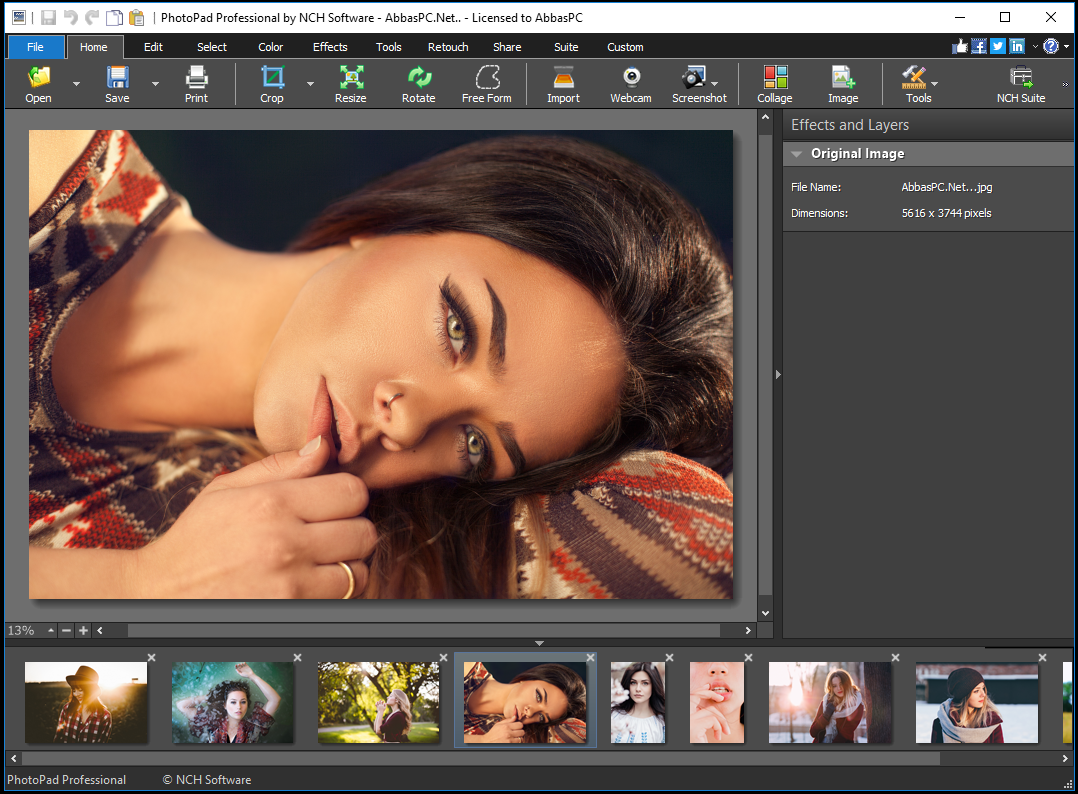Expand the Tools button dropdown arrow
The height and width of the screenshot is (794, 1078).
click(x=934, y=84)
